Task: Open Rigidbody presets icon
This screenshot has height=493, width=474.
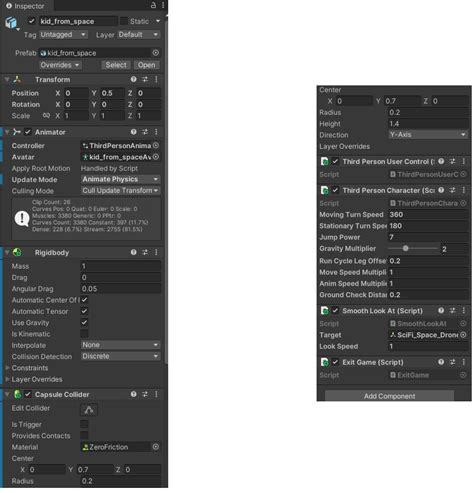Action: click(145, 252)
